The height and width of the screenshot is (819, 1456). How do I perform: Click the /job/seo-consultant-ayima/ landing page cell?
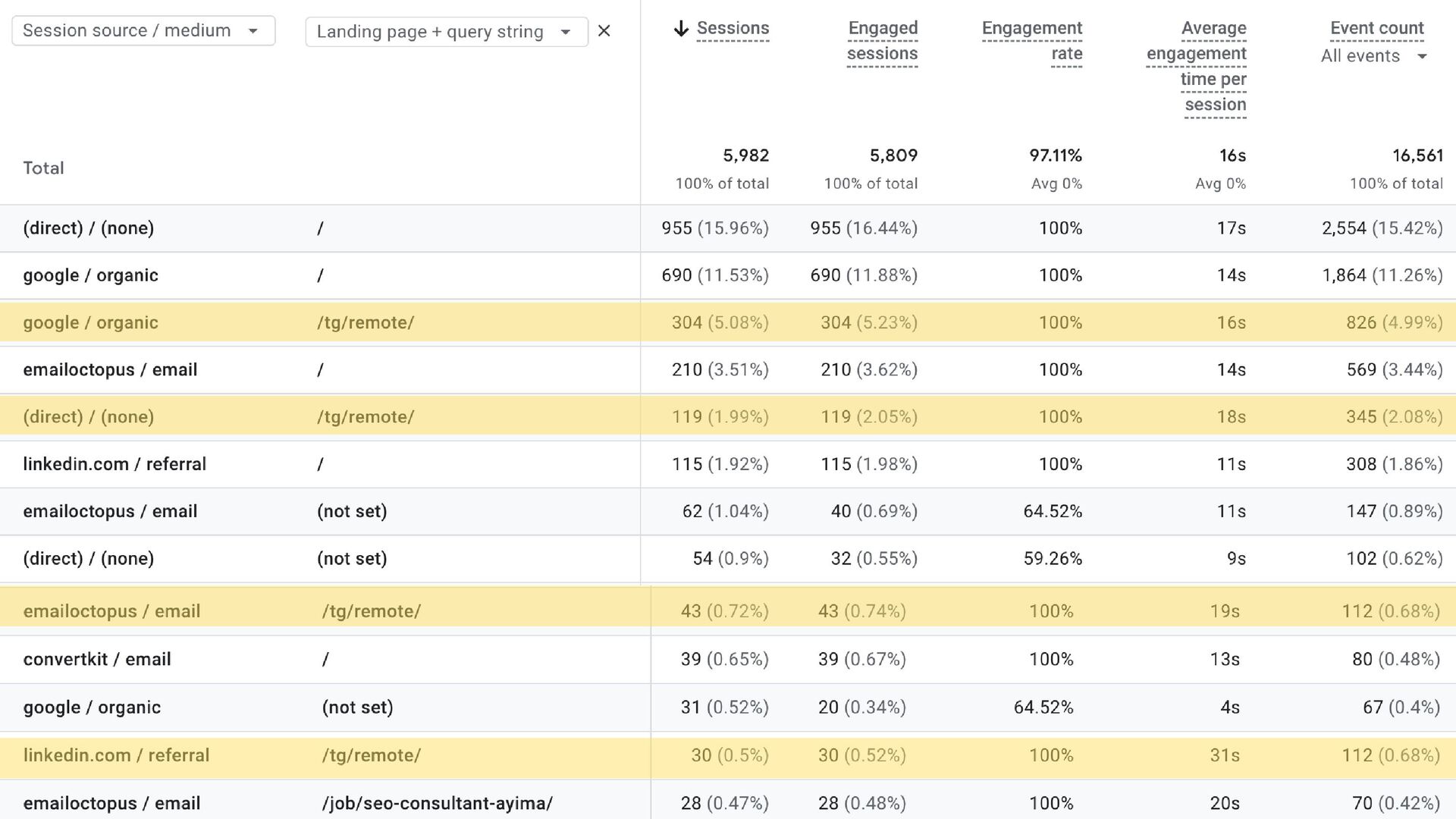tap(437, 803)
